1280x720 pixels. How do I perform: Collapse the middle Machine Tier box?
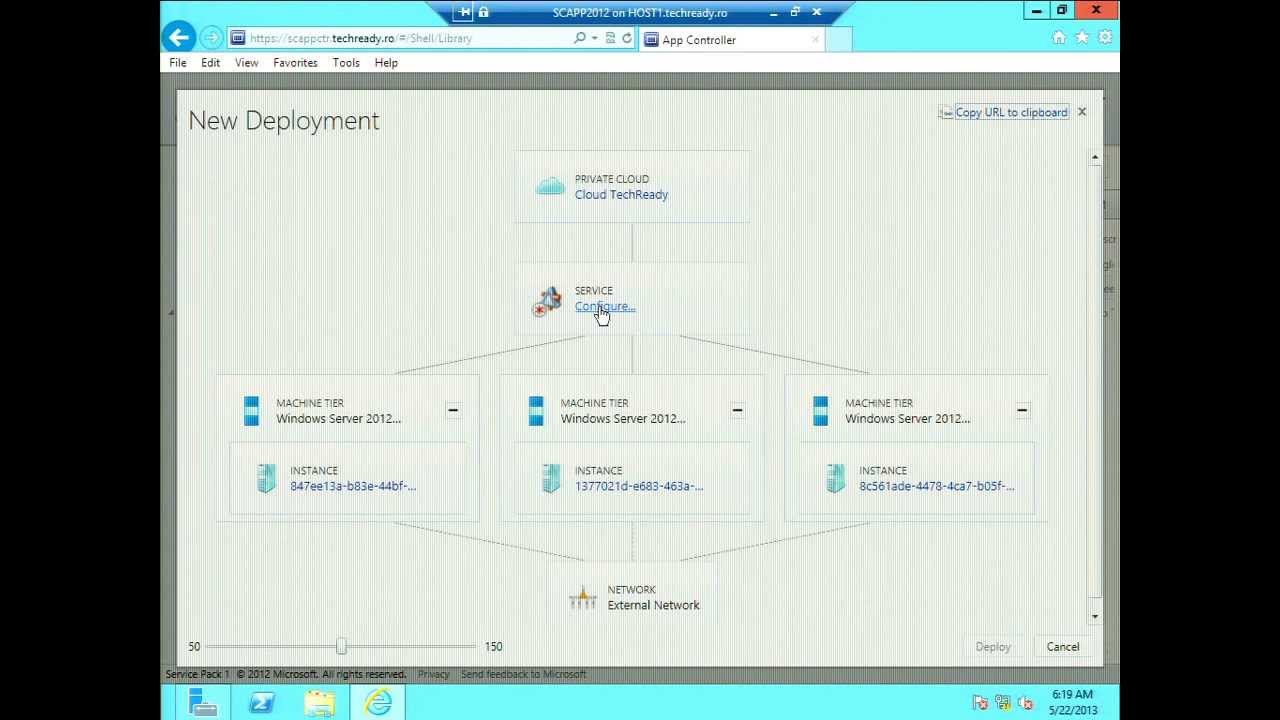737,410
